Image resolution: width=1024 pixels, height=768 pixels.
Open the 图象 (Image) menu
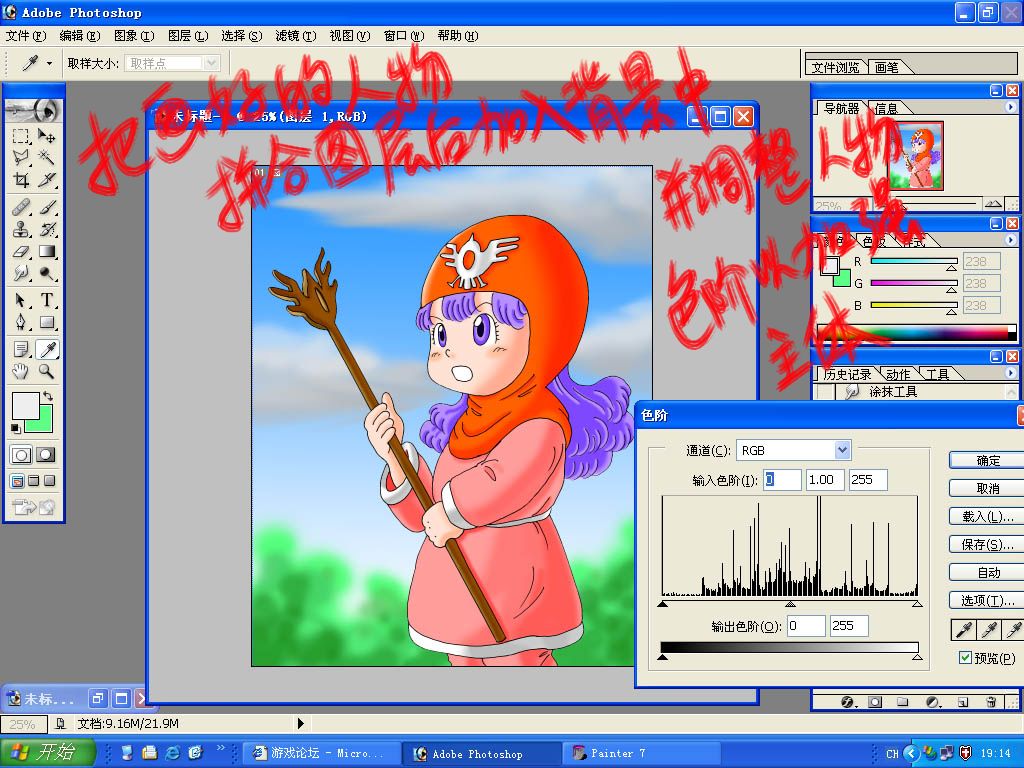point(134,36)
